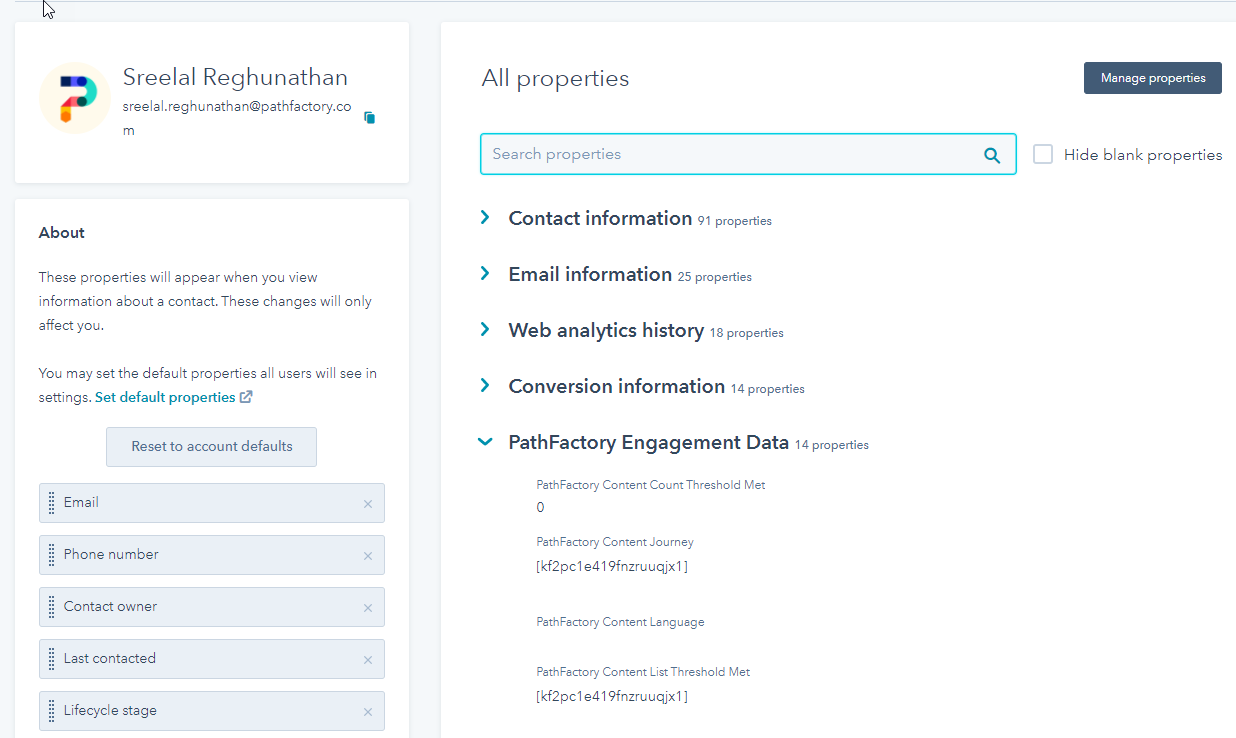The image size is (1236, 738).
Task: Follow the Set default properties link
Action: coord(173,397)
